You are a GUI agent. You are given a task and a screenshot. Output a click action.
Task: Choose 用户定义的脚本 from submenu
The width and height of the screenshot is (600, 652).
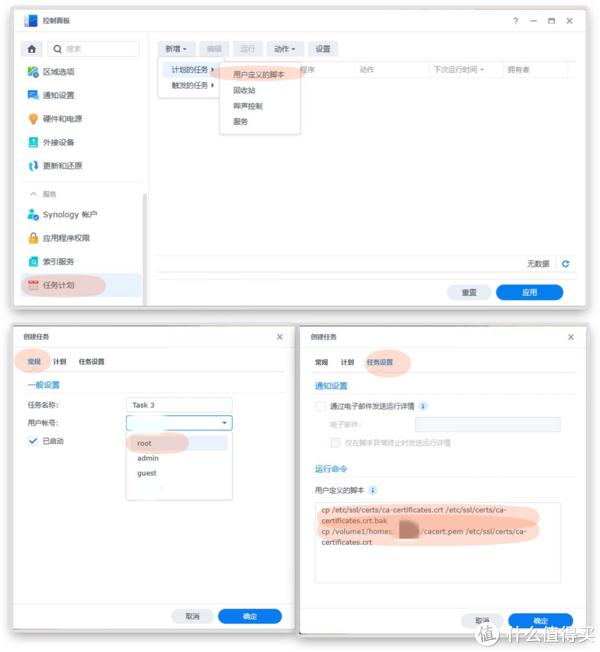pos(259,74)
